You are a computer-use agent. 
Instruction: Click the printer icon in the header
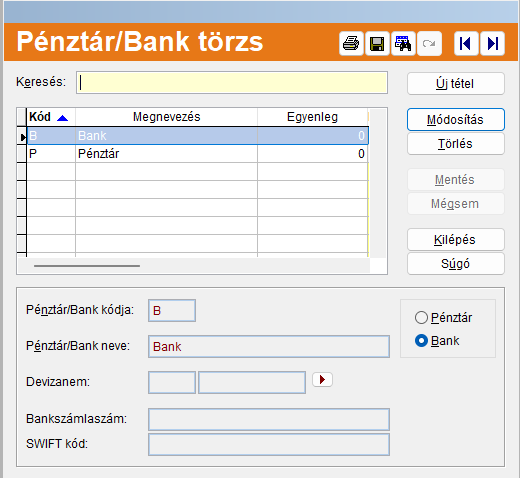click(351, 43)
